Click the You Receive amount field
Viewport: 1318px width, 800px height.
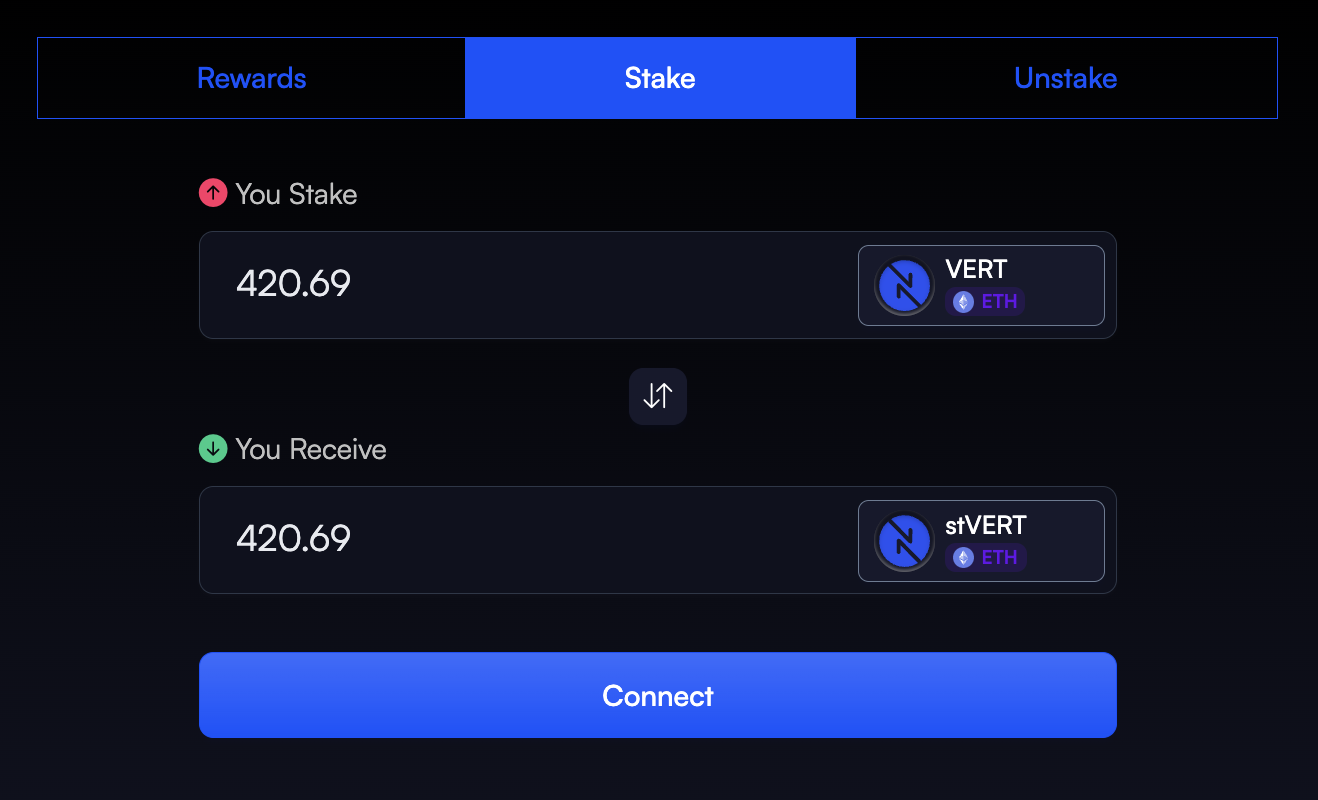[x=520, y=540]
